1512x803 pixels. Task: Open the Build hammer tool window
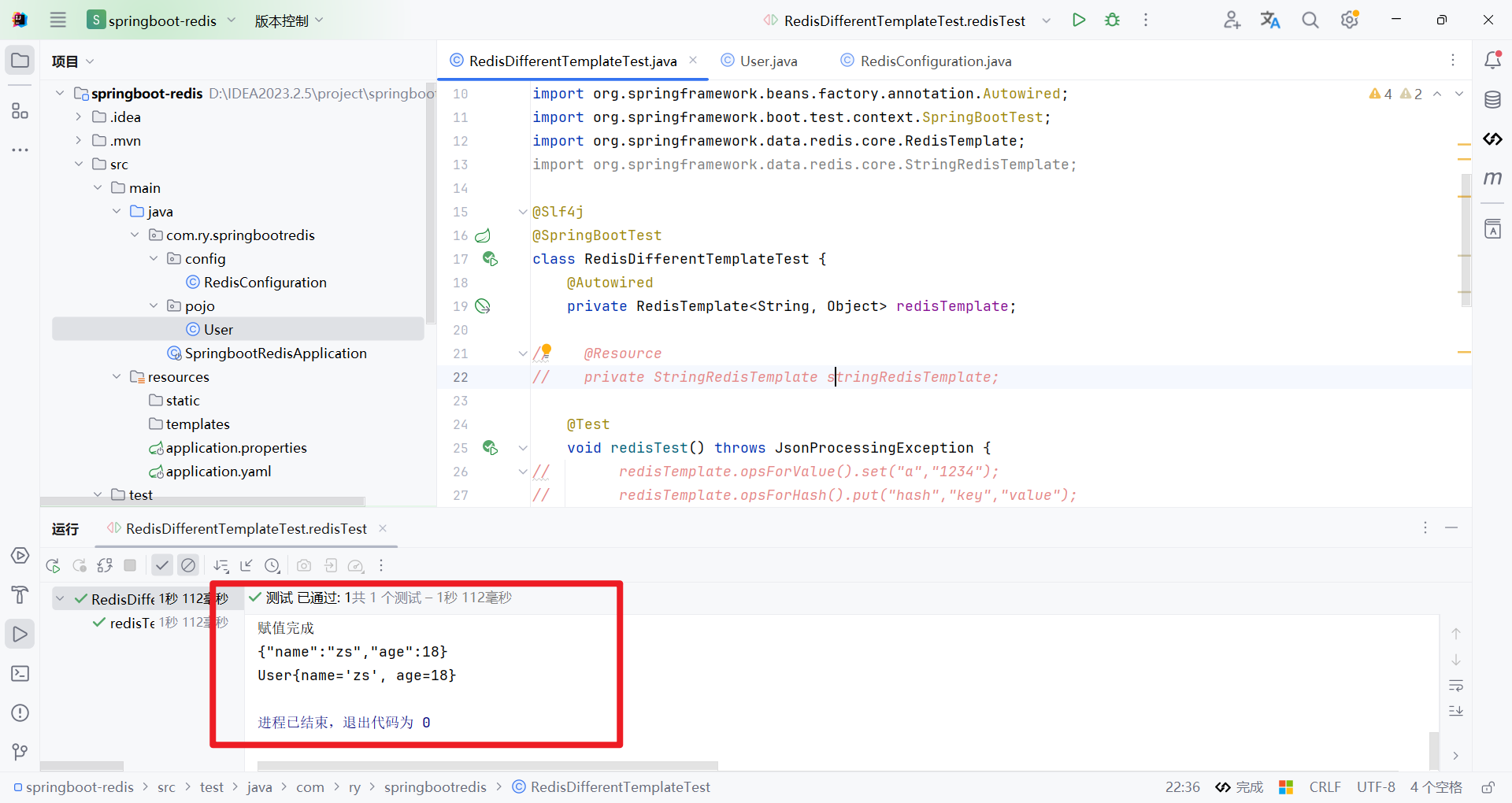point(20,595)
